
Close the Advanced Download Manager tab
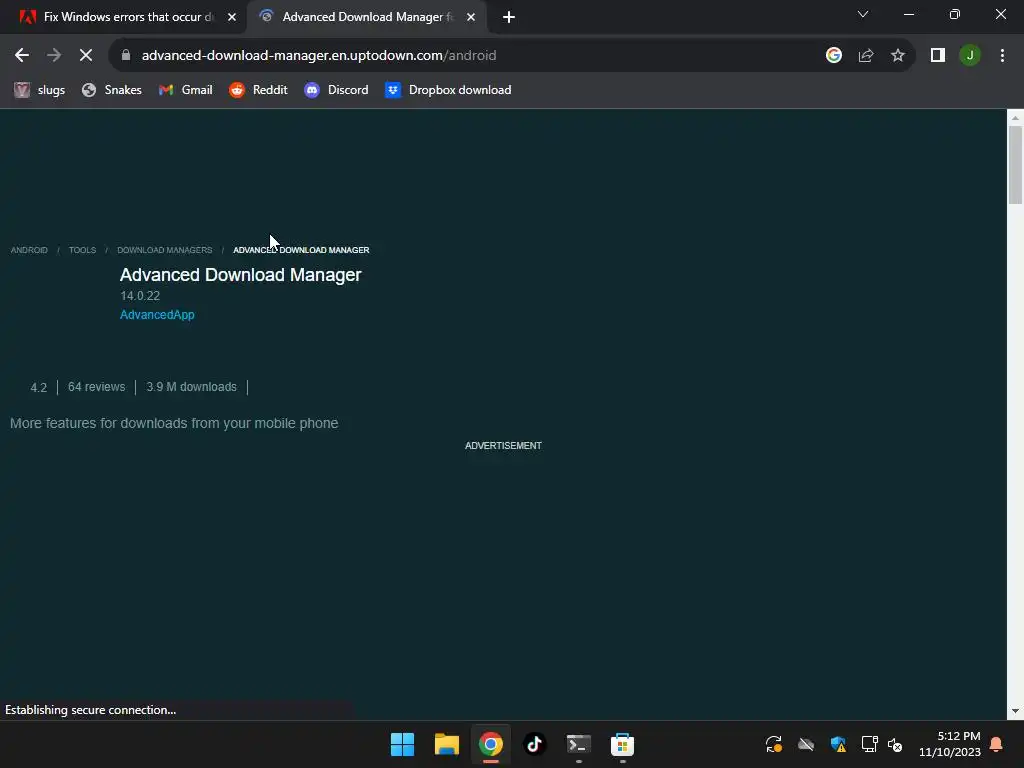471,18
